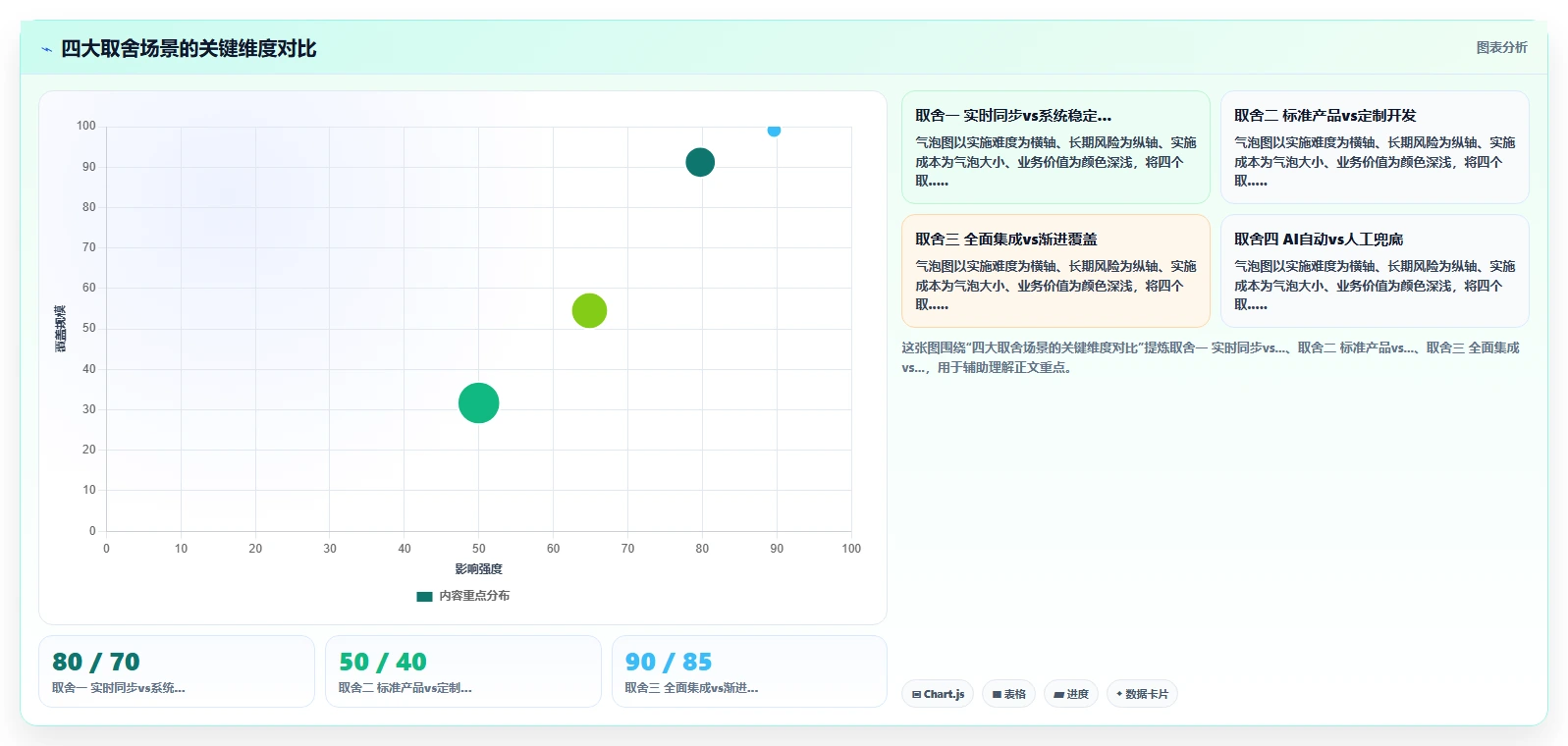Click the 50 / 40 stat card
The width and height of the screenshot is (1568, 746).
point(463,671)
